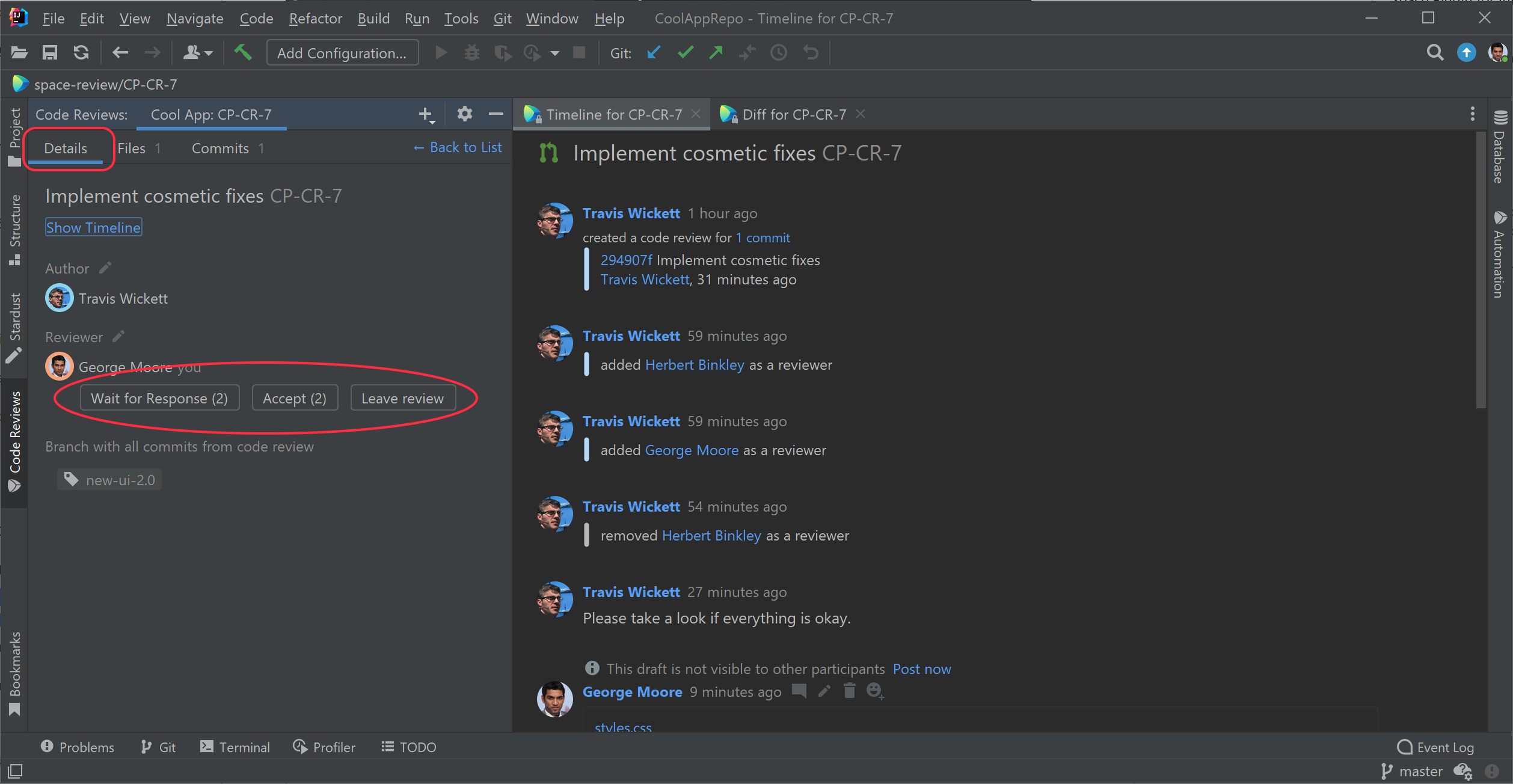Open Code Reviews settings gear icon
The width and height of the screenshot is (1513, 784).
[x=464, y=114]
